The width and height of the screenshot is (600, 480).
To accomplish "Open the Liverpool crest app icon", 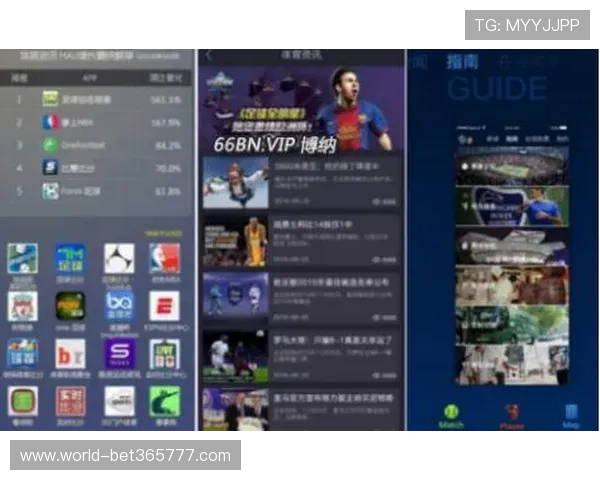I will [23, 306].
